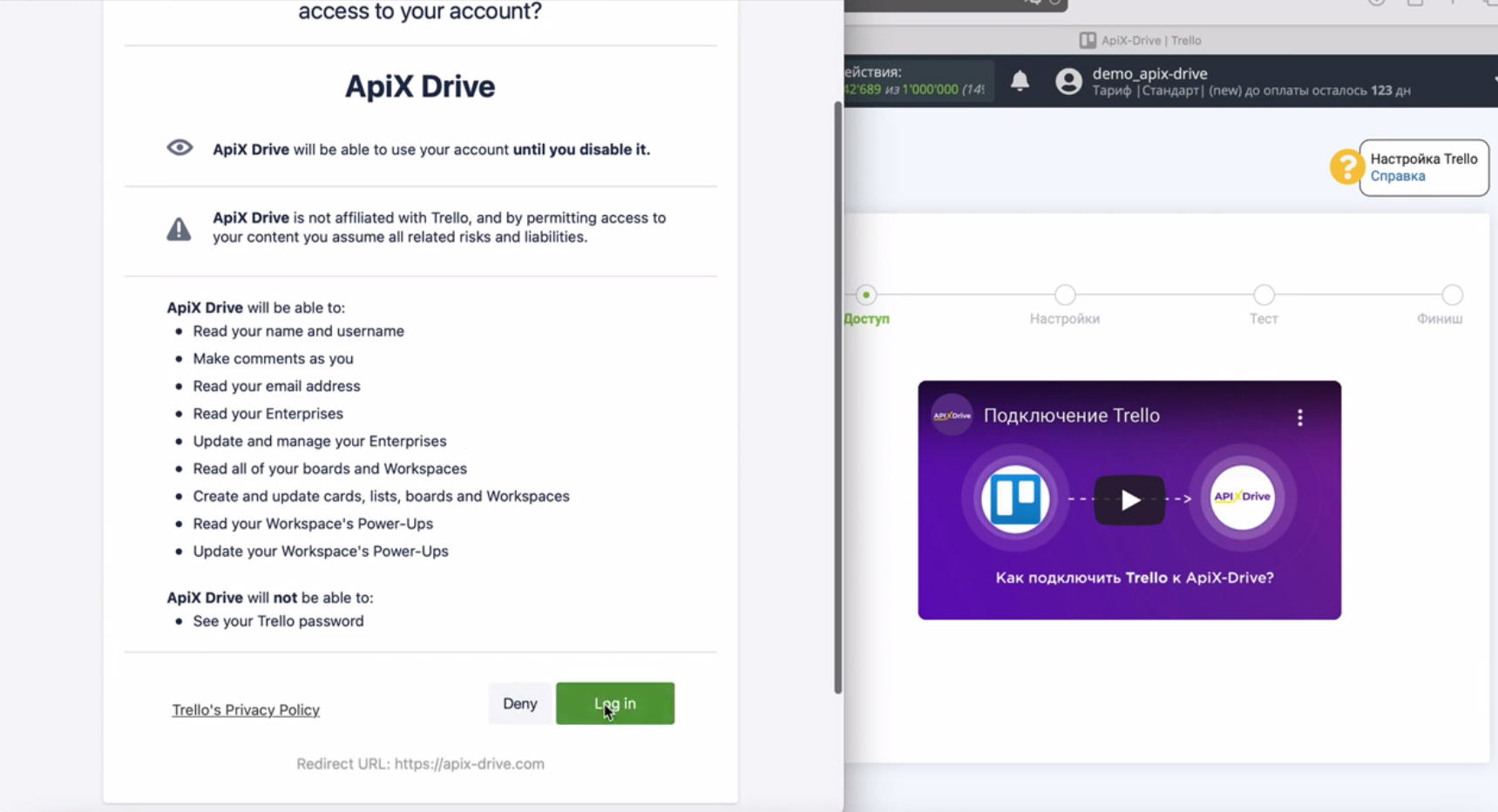Click the eye icon beside account usage notice
1498x812 pixels.
point(180,147)
